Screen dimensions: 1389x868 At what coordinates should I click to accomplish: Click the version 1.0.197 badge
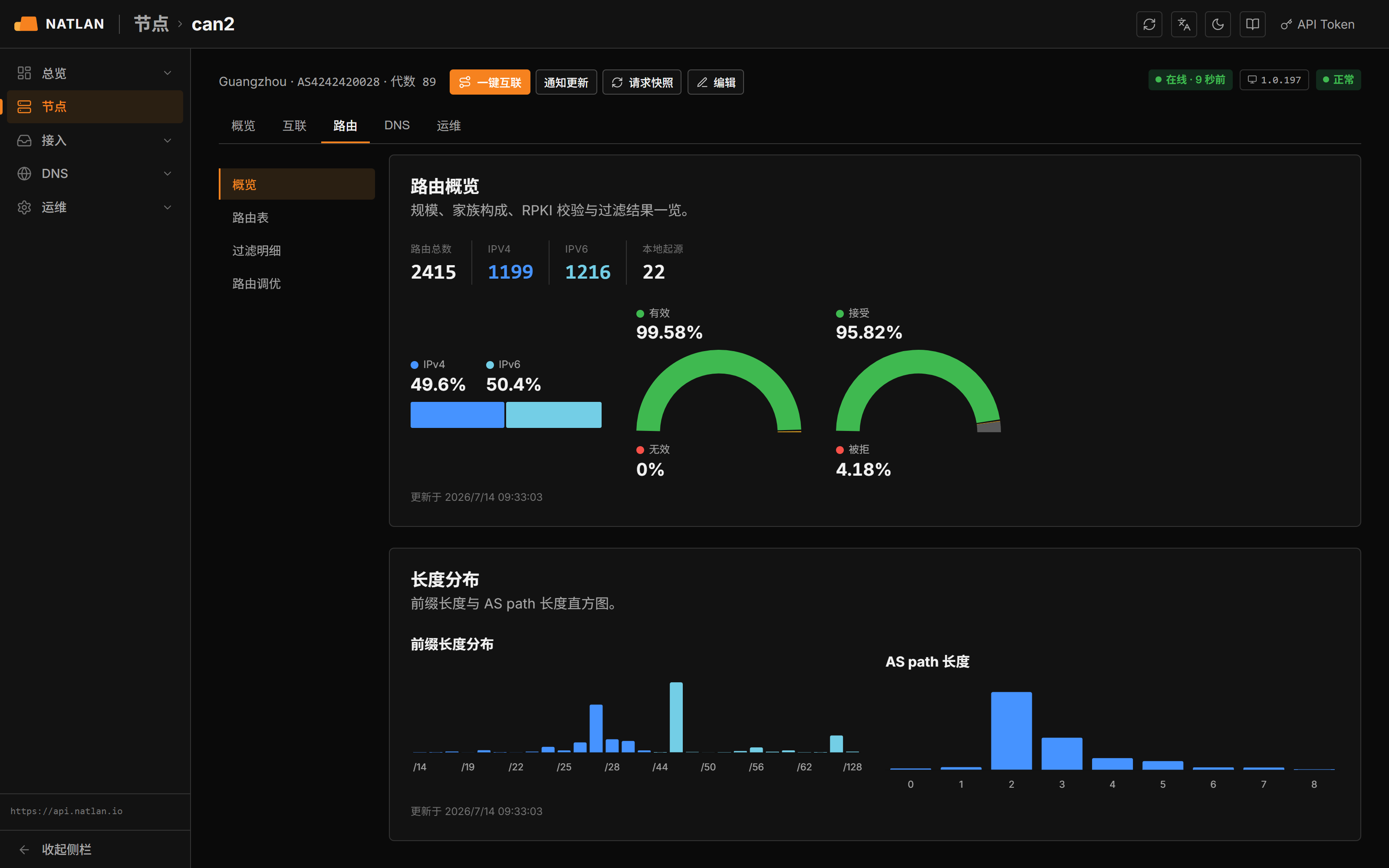point(1274,80)
